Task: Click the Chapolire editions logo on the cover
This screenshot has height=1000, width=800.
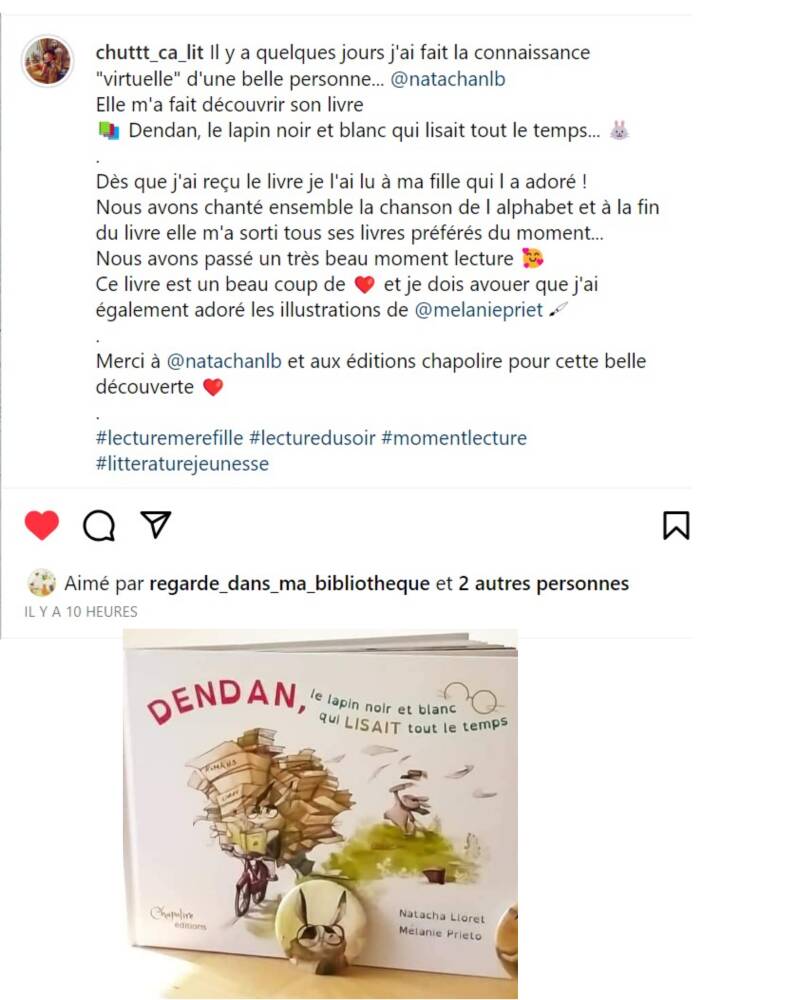Action: (179, 918)
